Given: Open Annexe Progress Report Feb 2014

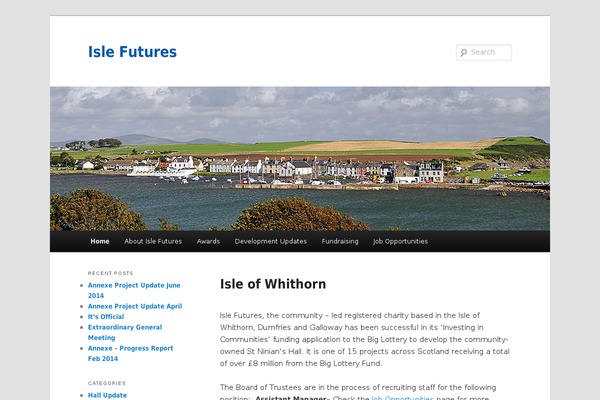Looking at the screenshot, I should 130,353.
